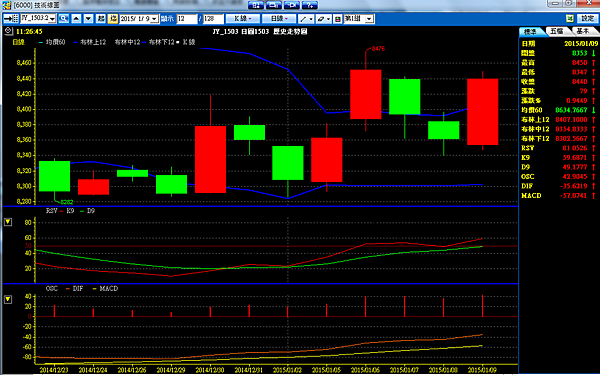The height and width of the screenshot is (375, 600).
Task: Click the colored indicator group icon
Action: 338,19
